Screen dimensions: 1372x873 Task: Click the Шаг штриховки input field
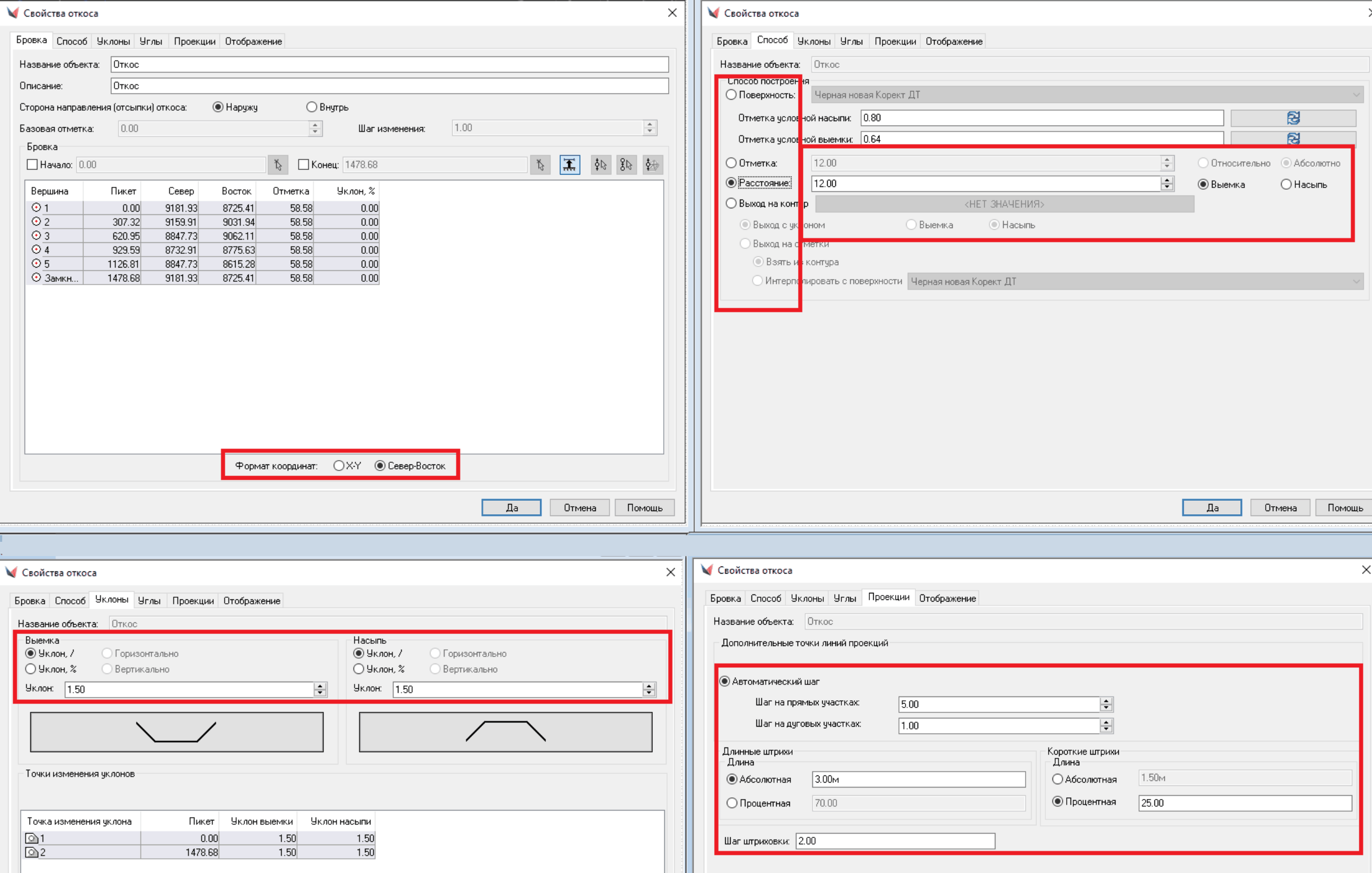click(895, 841)
